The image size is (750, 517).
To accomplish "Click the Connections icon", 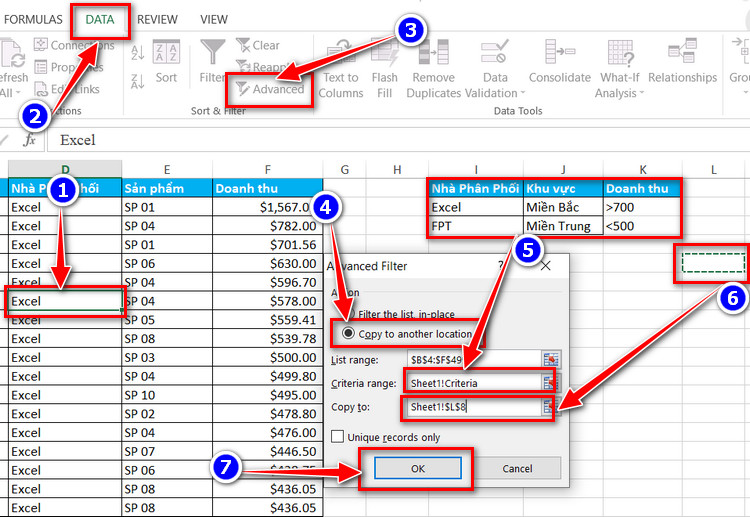I will pyautogui.click(x=41, y=45).
